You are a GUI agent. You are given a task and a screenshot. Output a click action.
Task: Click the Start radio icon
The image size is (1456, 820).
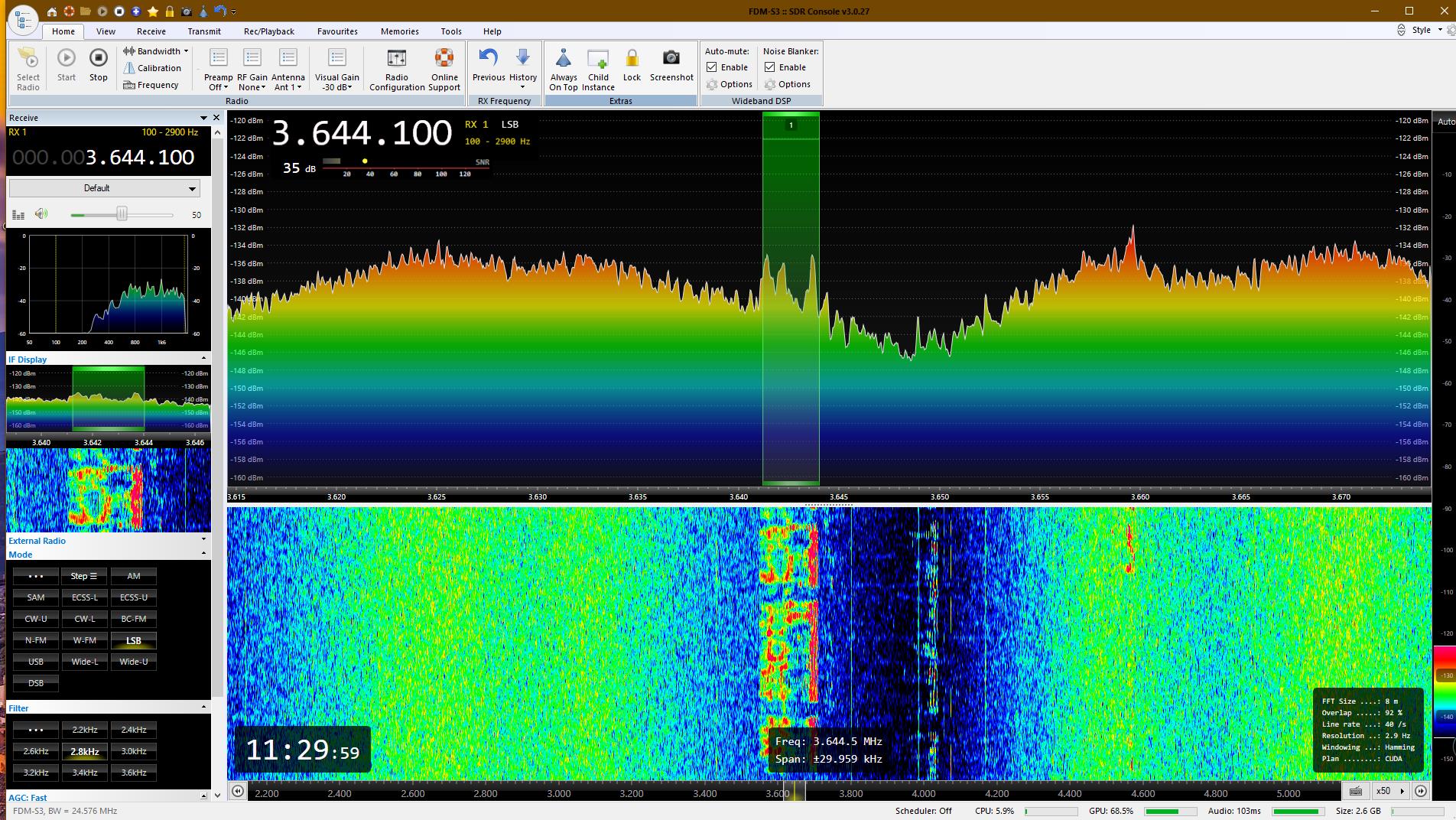pos(67,59)
